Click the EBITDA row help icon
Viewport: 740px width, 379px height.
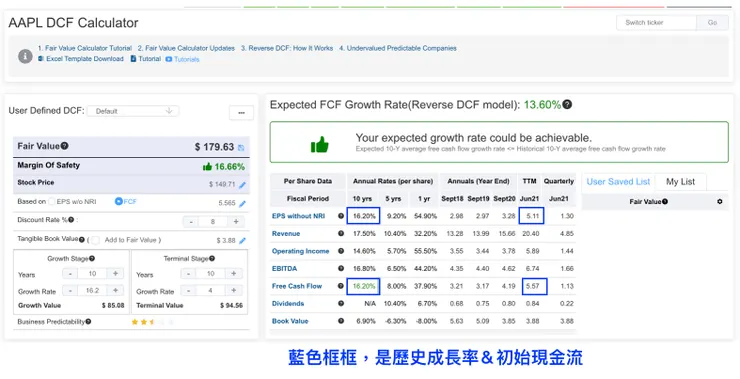(x=341, y=269)
